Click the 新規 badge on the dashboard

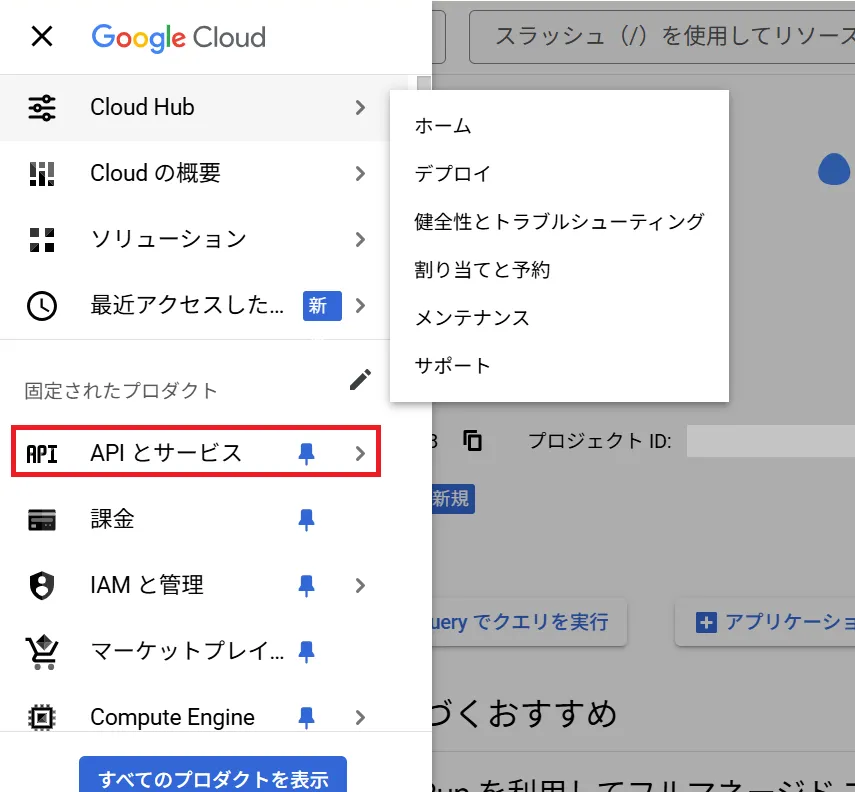point(453,499)
